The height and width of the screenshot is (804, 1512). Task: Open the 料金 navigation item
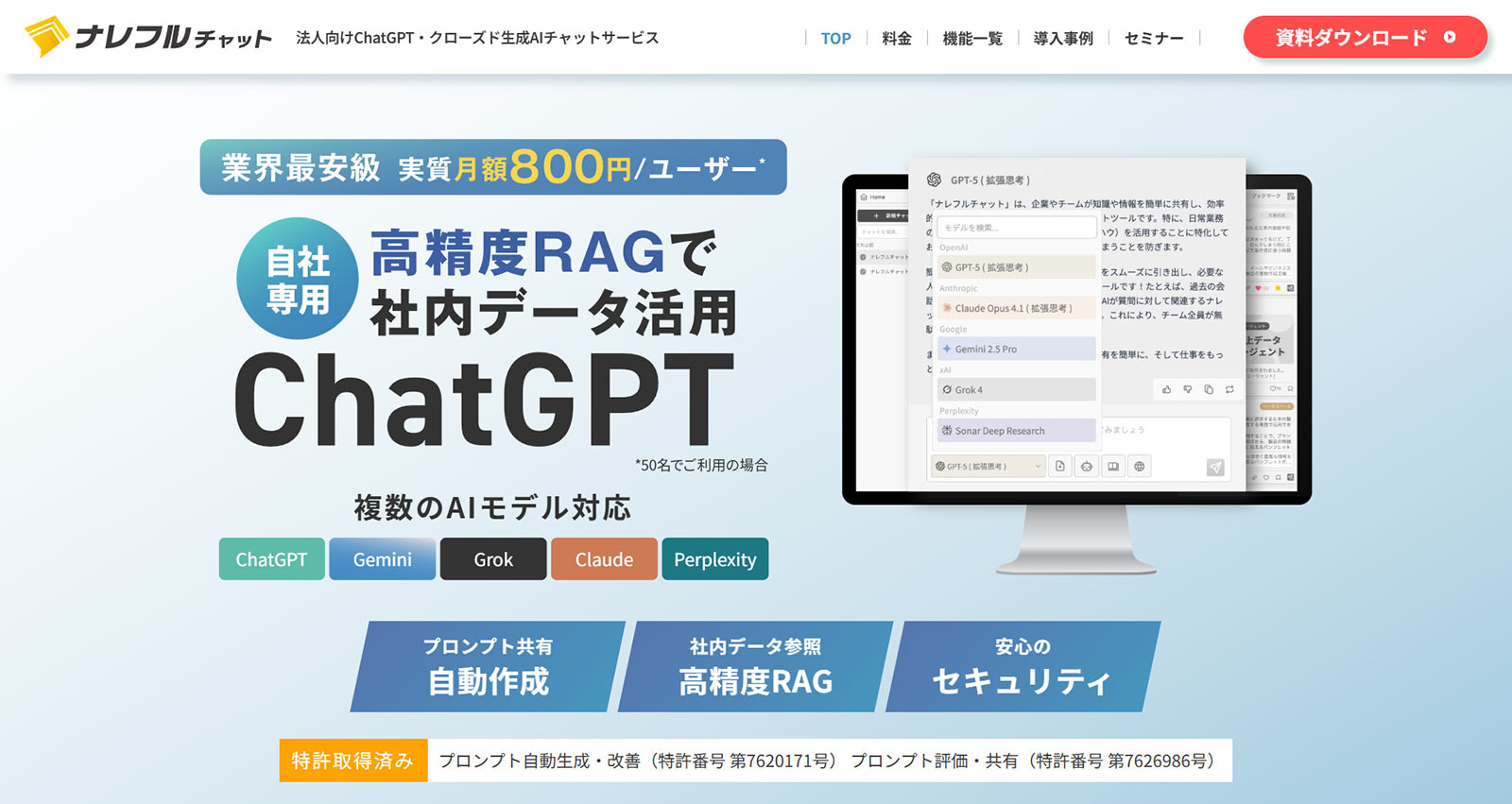coord(897,38)
